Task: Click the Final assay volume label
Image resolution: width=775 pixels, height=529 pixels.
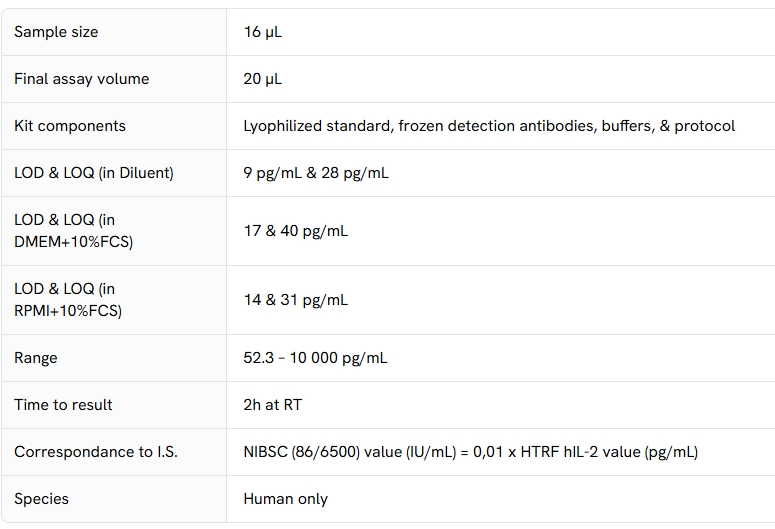Action: [82, 79]
